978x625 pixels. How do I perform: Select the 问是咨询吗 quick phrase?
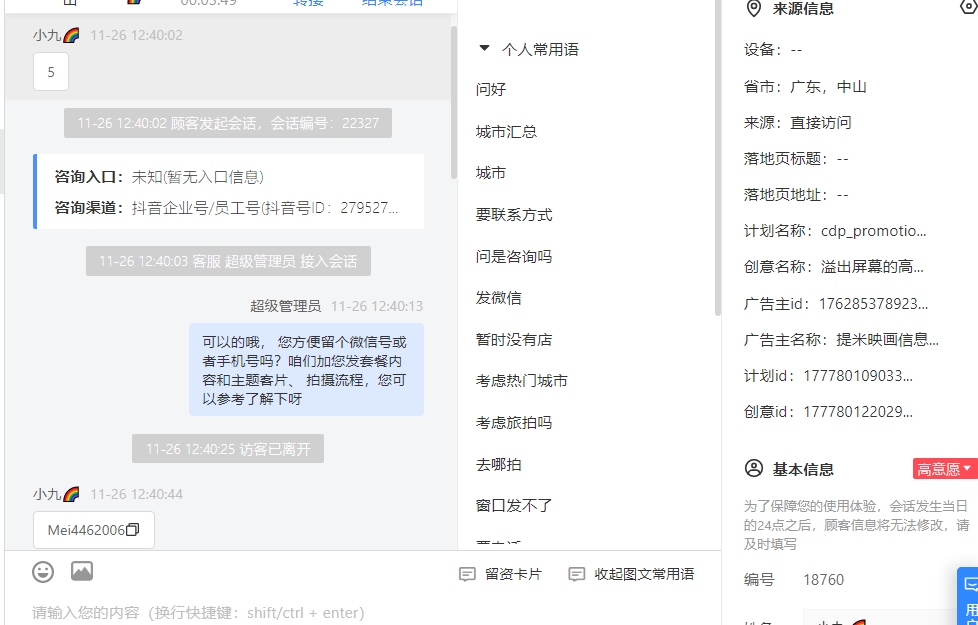point(514,256)
